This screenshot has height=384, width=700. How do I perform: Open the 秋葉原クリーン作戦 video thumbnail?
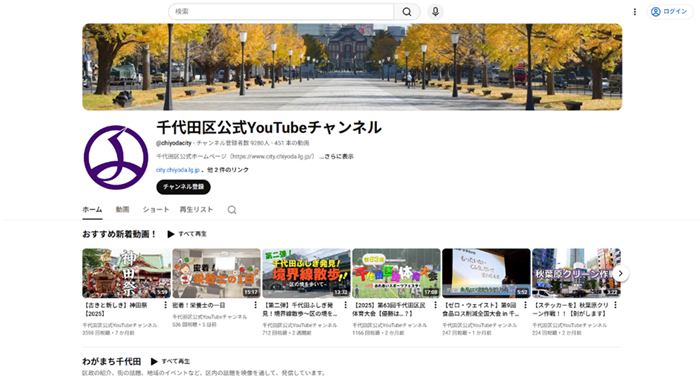click(x=576, y=273)
